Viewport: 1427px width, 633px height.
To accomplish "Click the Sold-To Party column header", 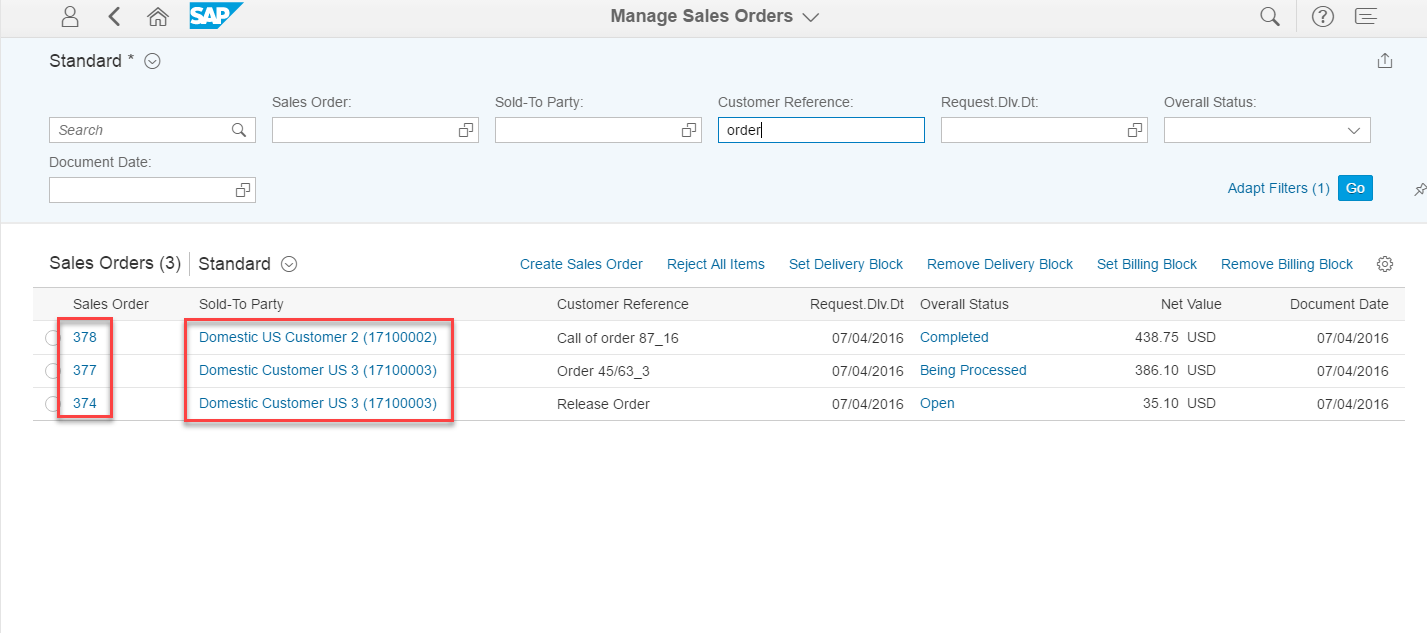I will point(241,304).
